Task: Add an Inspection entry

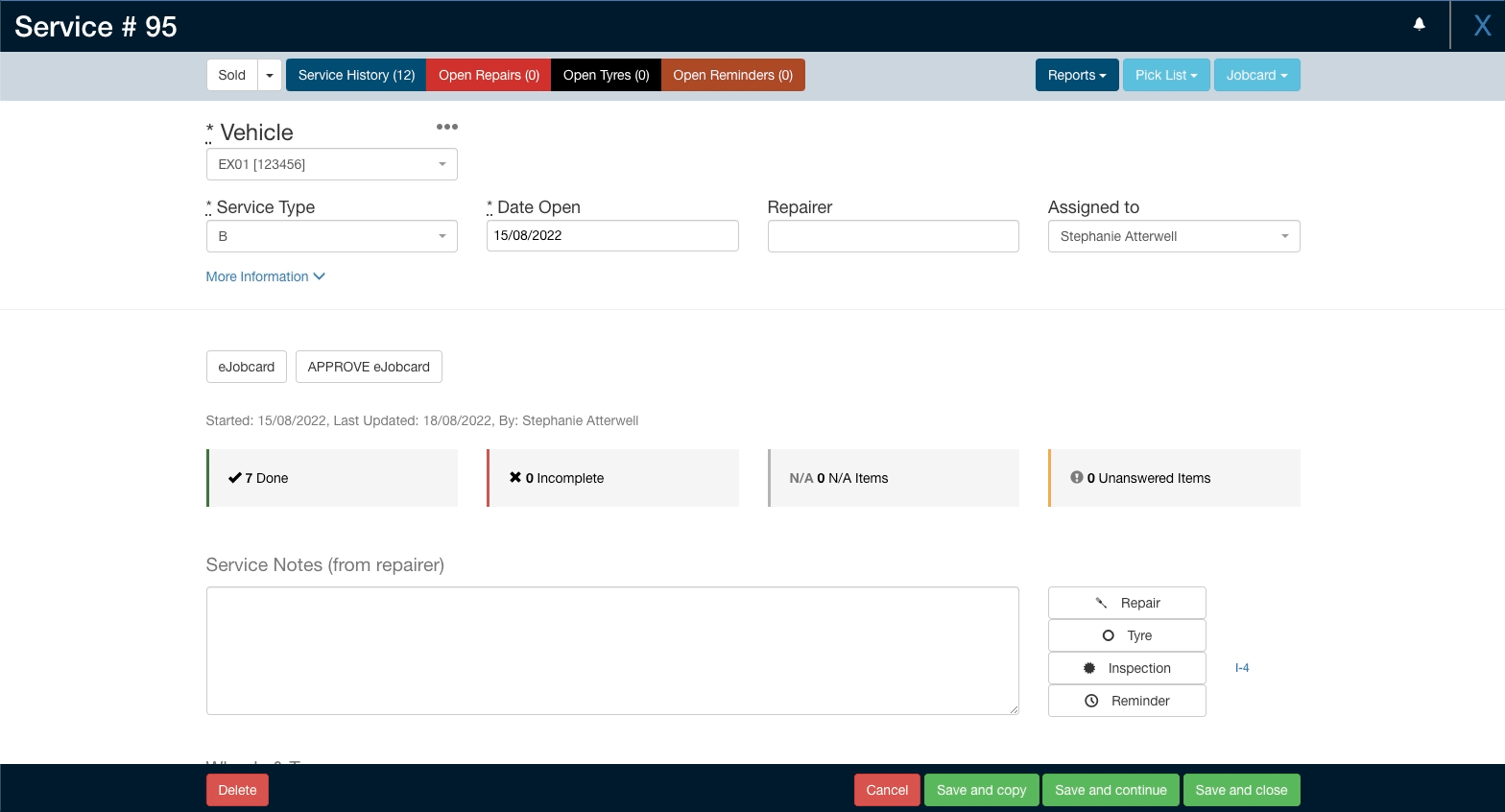Action: (1127, 668)
